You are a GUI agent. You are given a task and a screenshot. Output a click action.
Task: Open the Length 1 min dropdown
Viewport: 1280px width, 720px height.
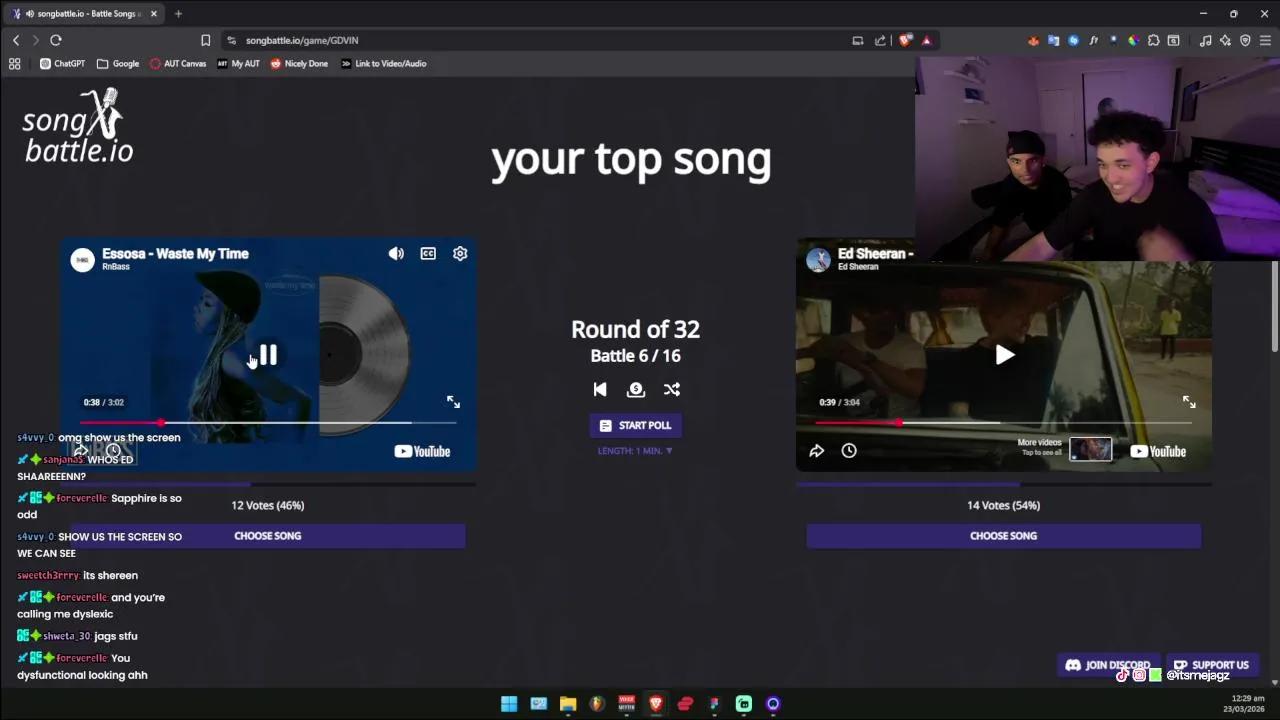point(636,451)
